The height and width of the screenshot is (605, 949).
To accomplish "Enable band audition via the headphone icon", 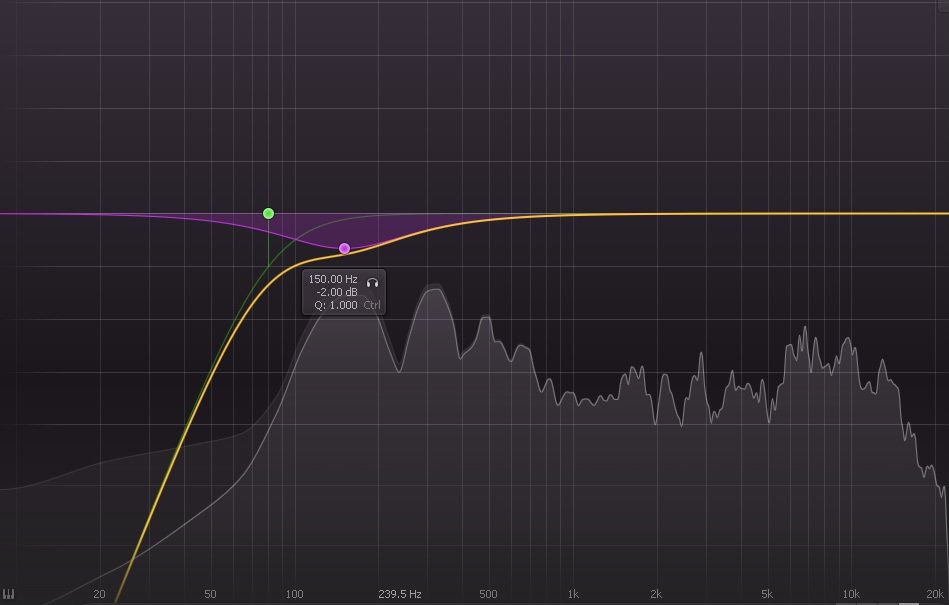I will tap(371, 284).
